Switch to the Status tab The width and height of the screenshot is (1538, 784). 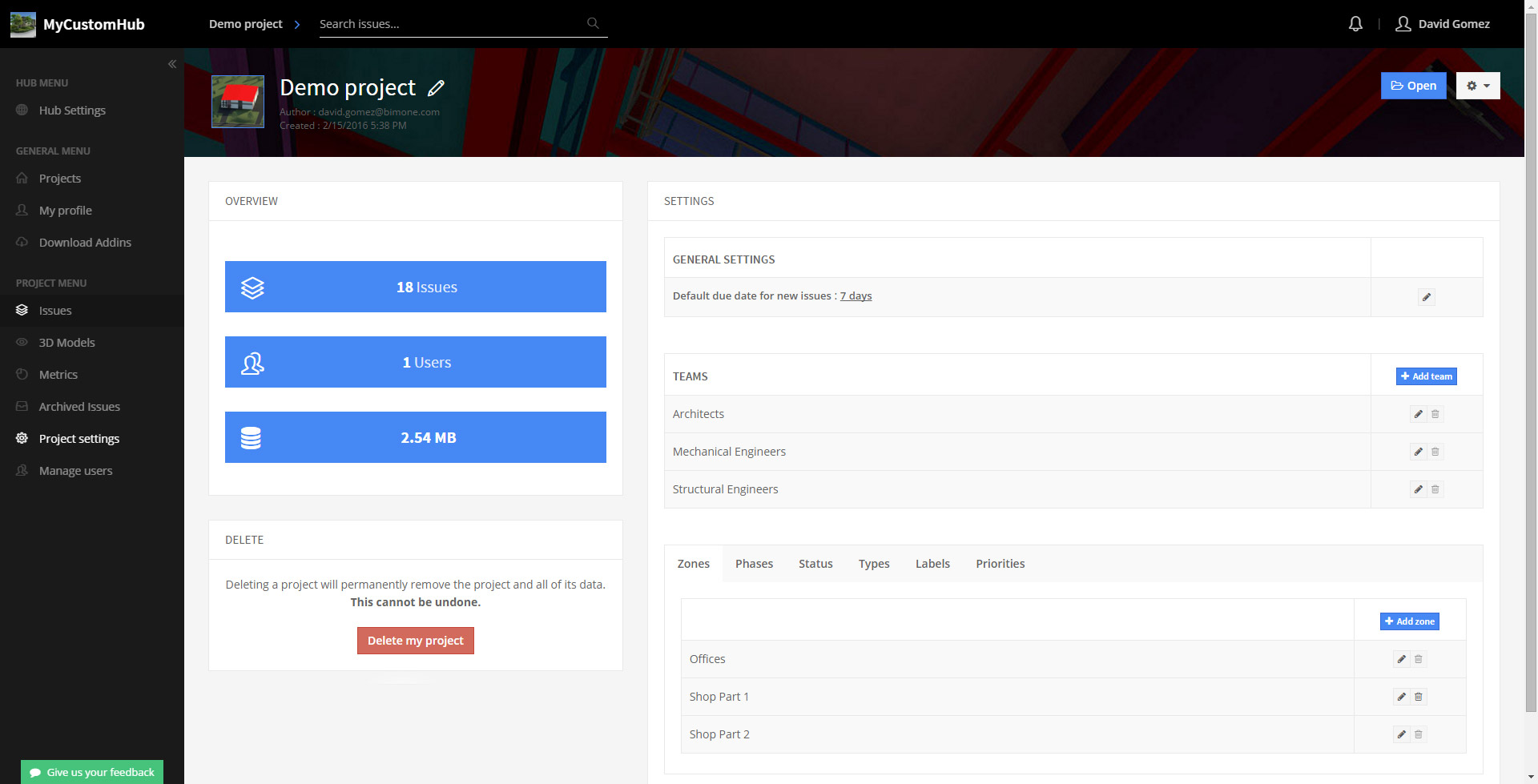pos(815,564)
